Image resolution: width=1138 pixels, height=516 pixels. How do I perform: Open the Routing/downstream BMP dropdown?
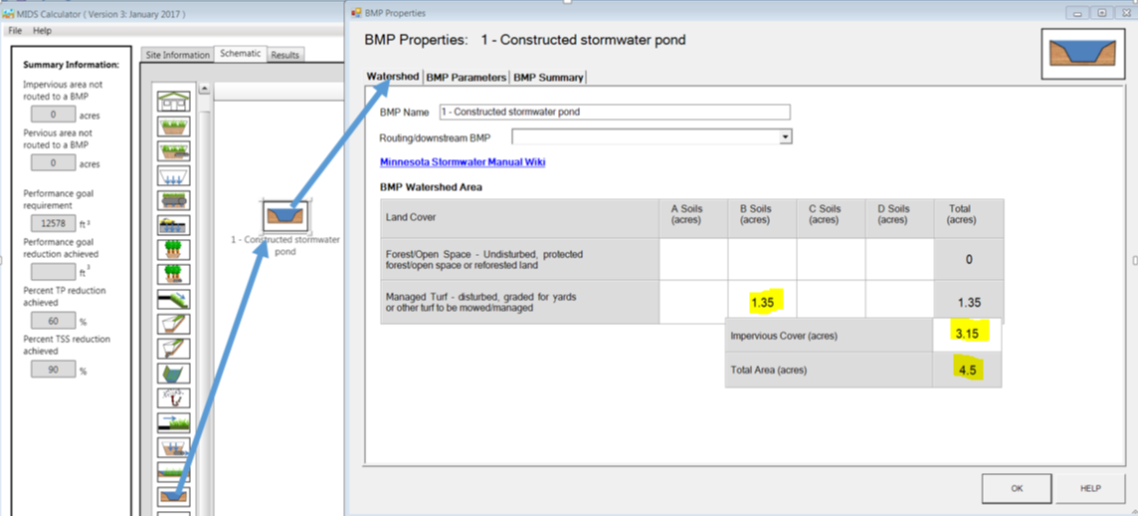click(x=785, y=137)
